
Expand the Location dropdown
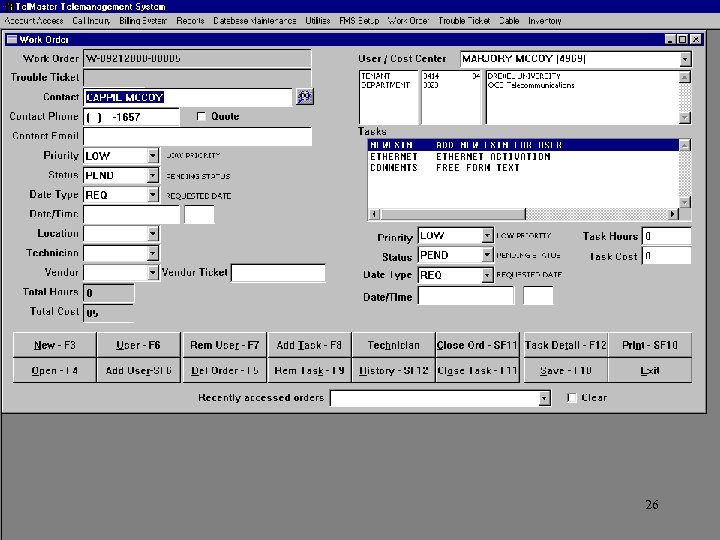pos(153,233)
